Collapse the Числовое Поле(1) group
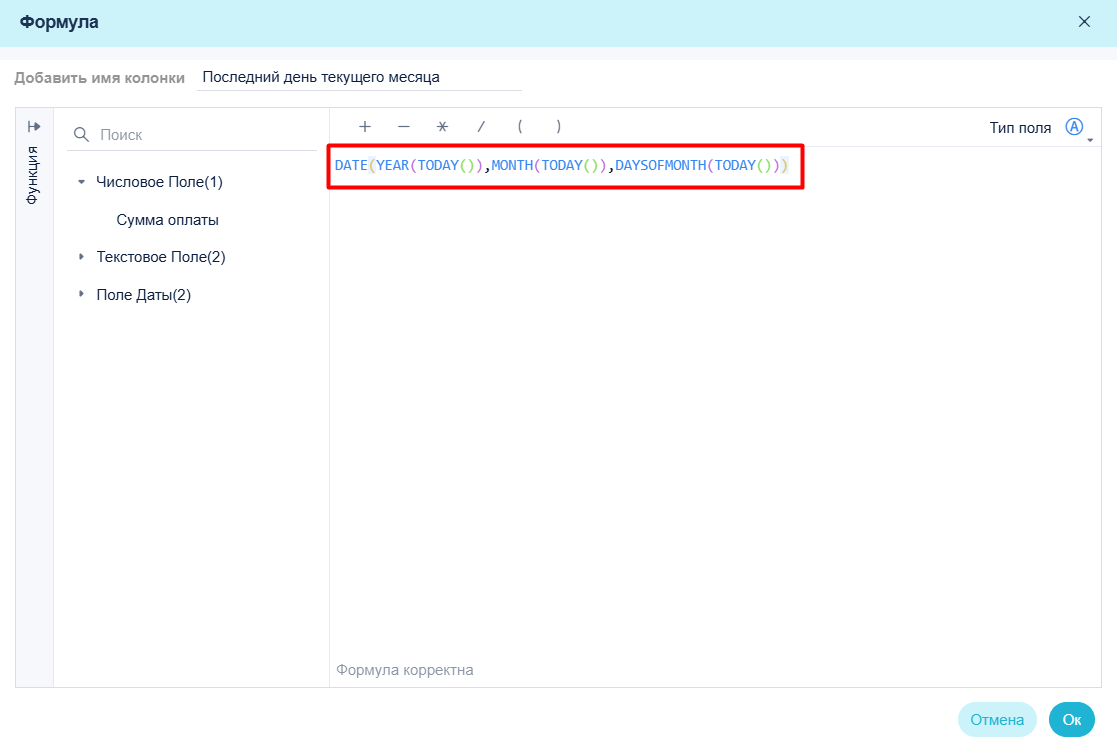1117x744 pixels. pyautogui.click(x=81, y=182)
